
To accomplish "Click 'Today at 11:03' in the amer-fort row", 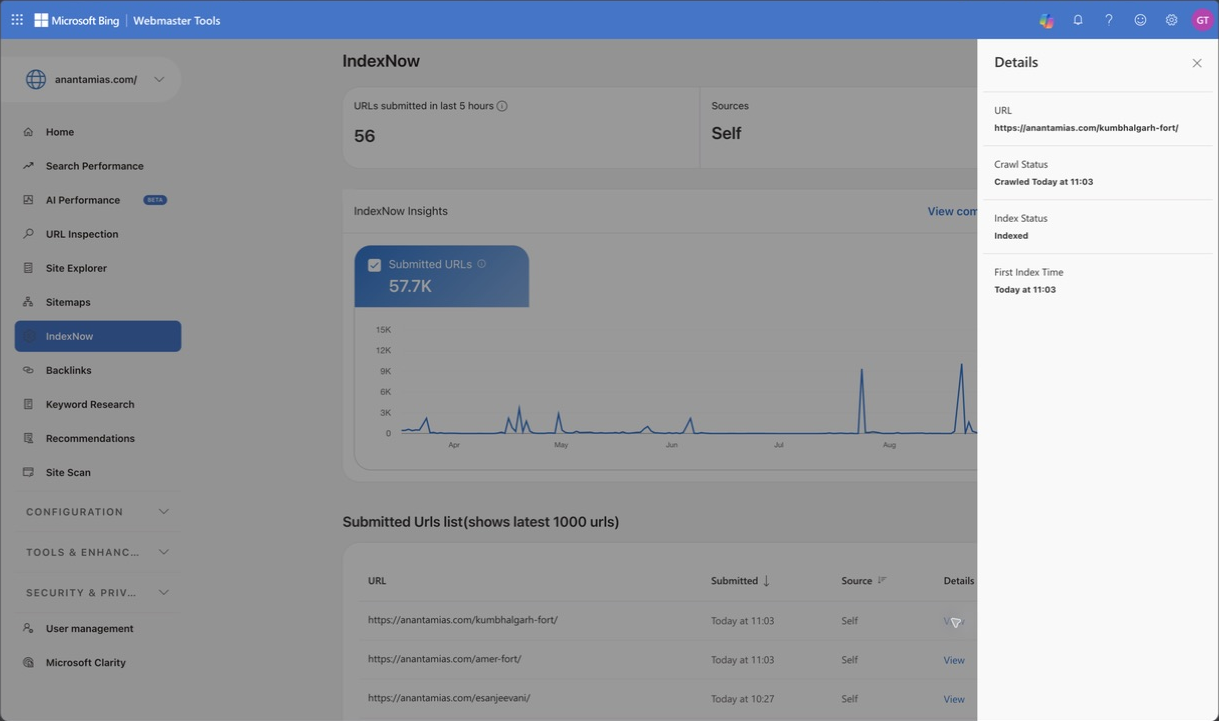I will [742, 660].
